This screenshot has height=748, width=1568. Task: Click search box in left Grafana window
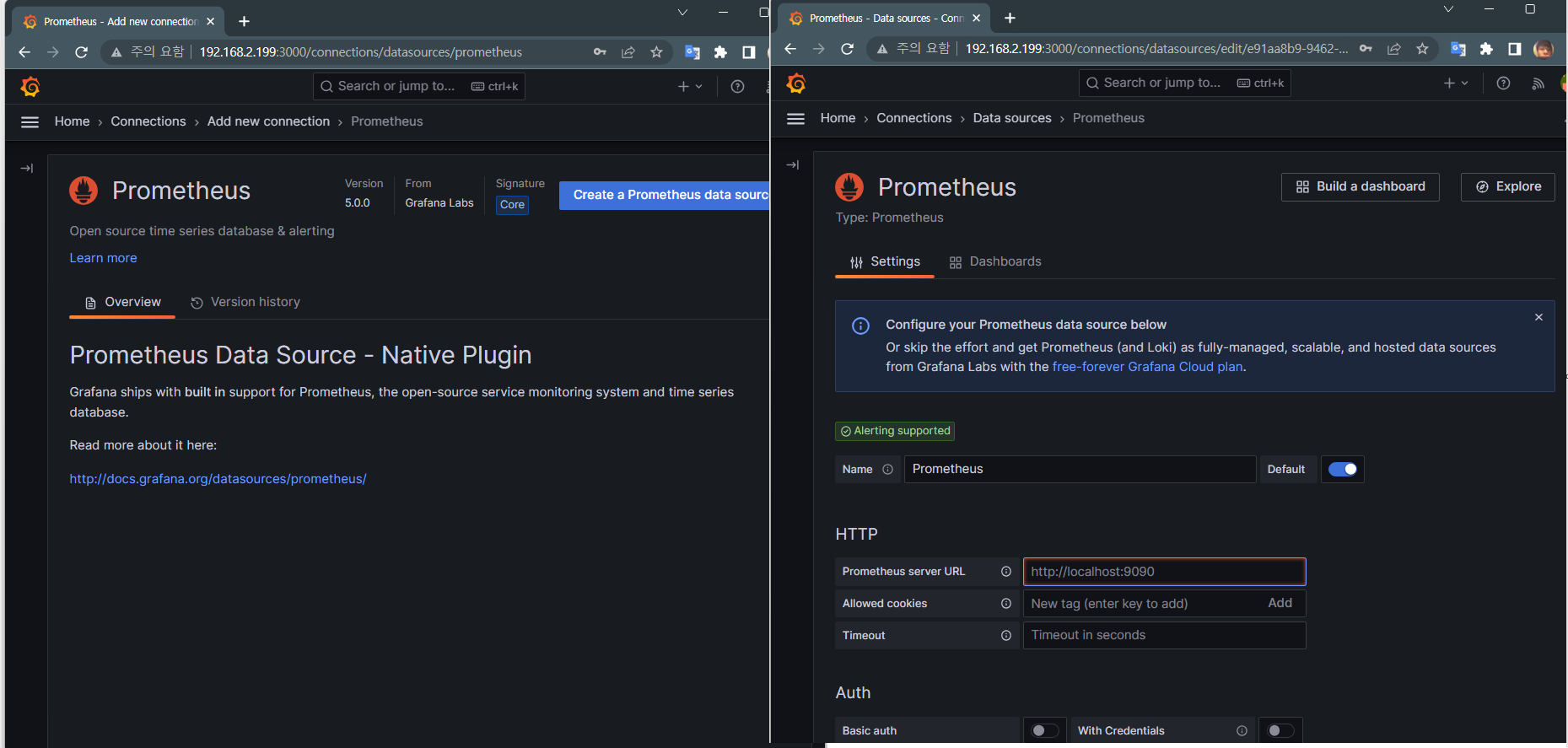tap(418, 86)
